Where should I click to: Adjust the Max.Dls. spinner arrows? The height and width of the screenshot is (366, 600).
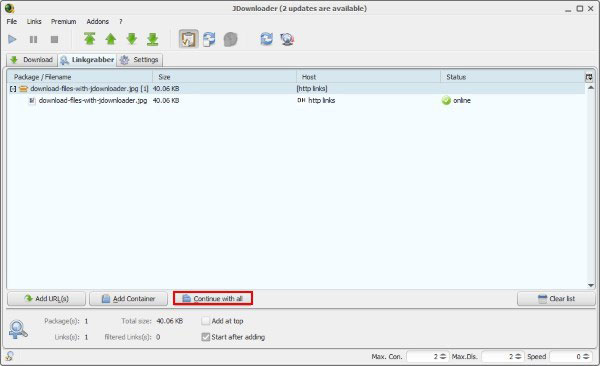click(x=518, y=356)
